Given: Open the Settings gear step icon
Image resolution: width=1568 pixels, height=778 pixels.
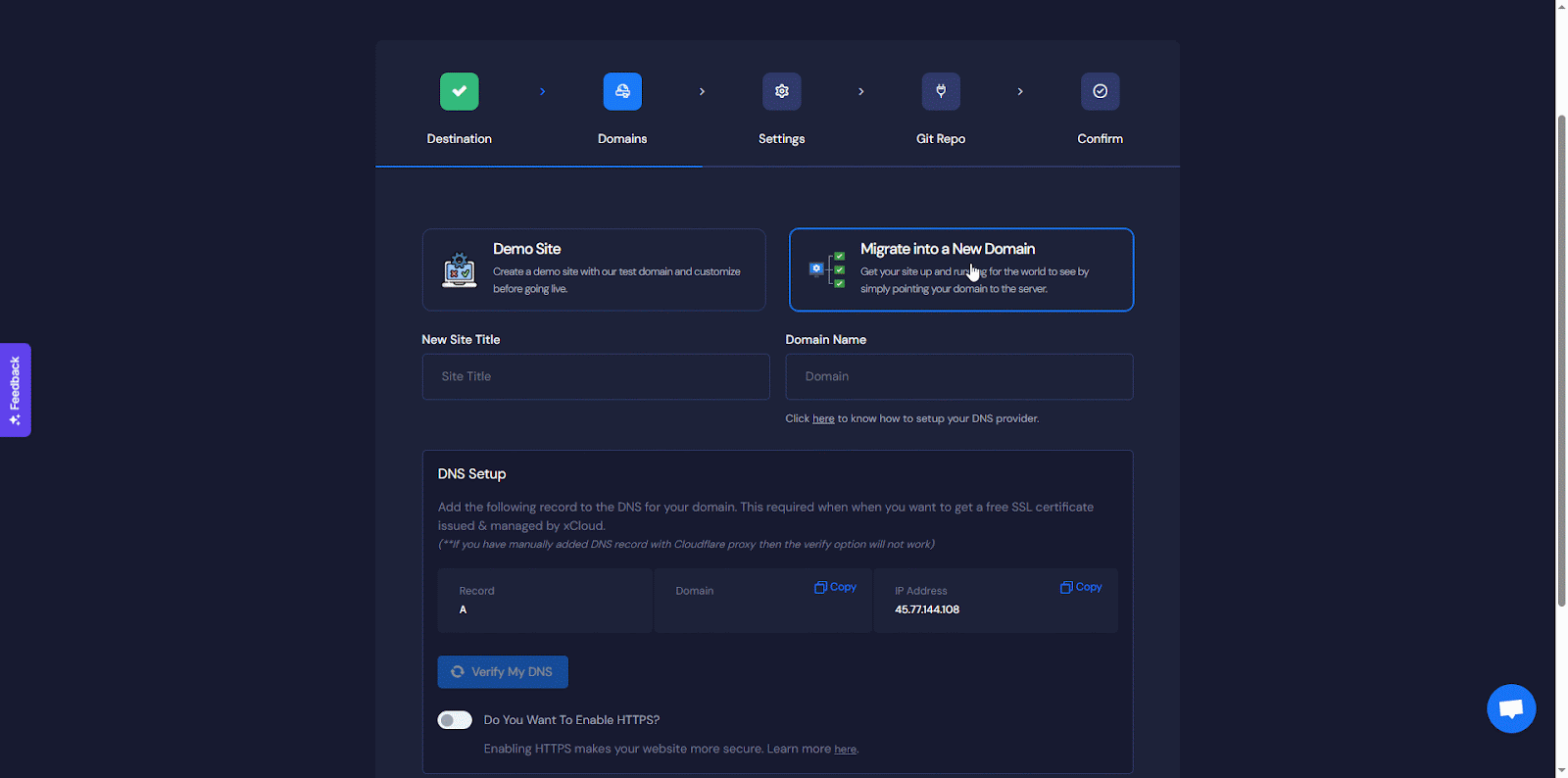Looking at the screenshot, I should click(781, 91).
